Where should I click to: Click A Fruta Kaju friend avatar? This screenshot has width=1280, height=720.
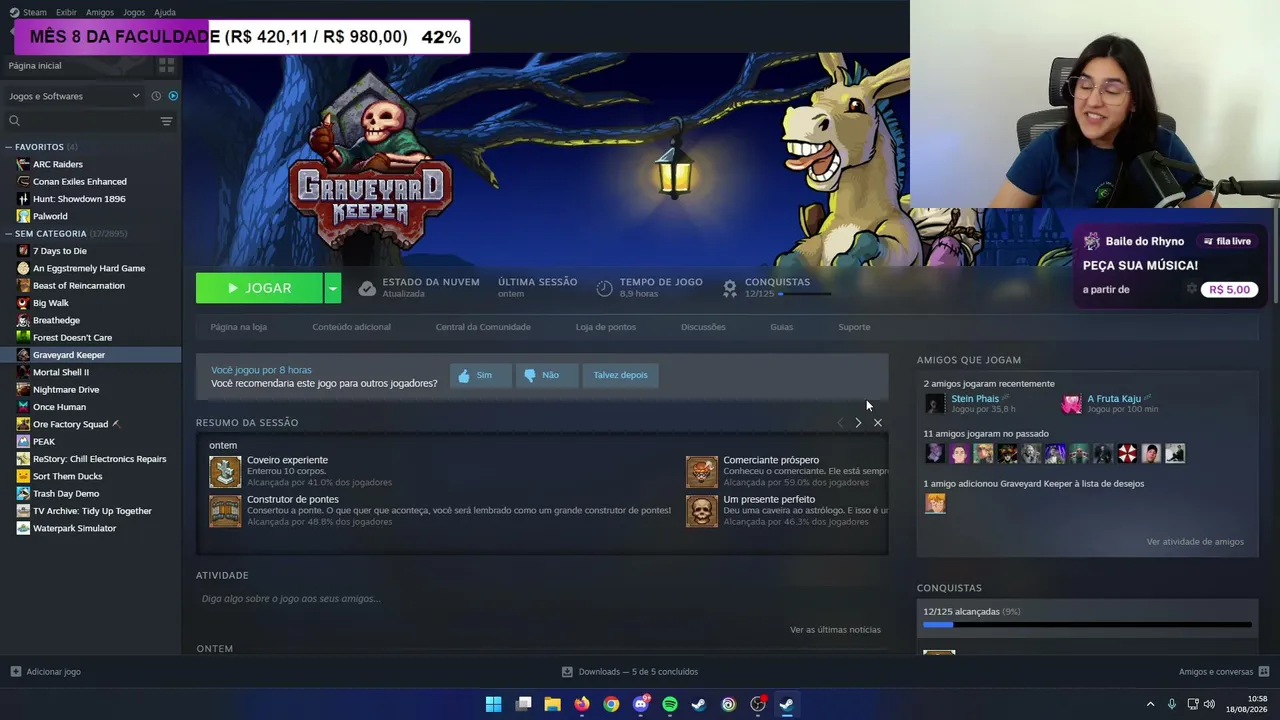click(x=1072, y=404)
